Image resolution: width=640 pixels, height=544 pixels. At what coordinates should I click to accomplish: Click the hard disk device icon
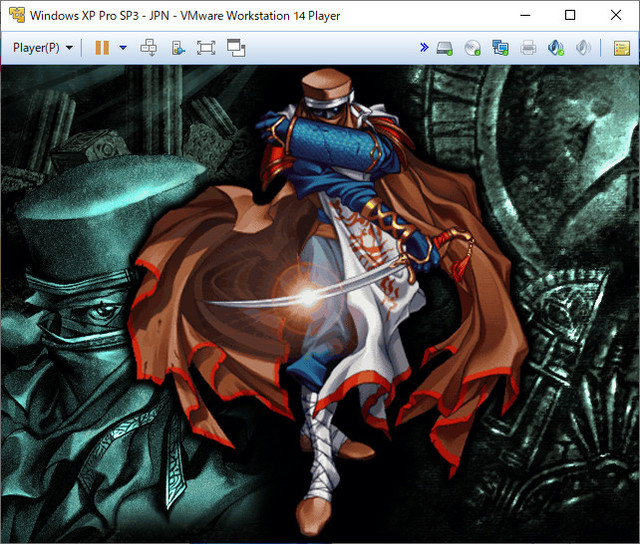(x=444, y=48)
